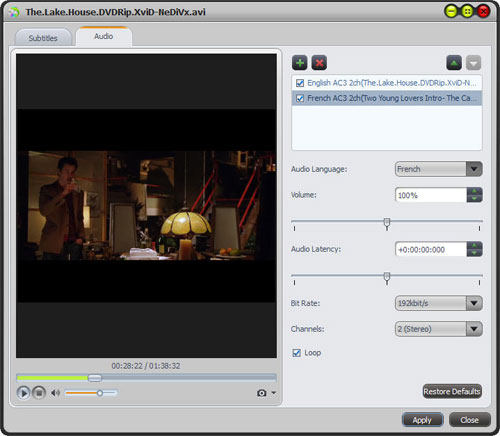The width and height of the screenshot is (500, 436).
Task: Close the window with the red X button
Action: (483, 12)
